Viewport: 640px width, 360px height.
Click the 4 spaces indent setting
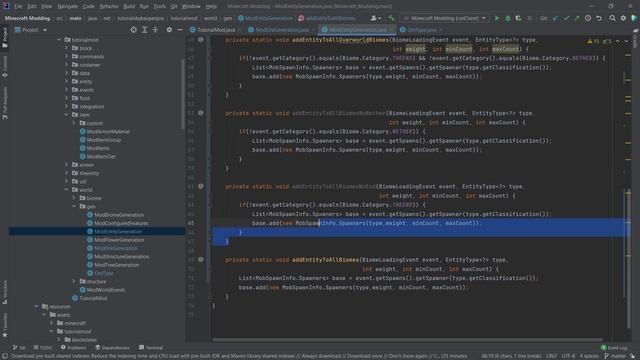[x=589, y=356]
